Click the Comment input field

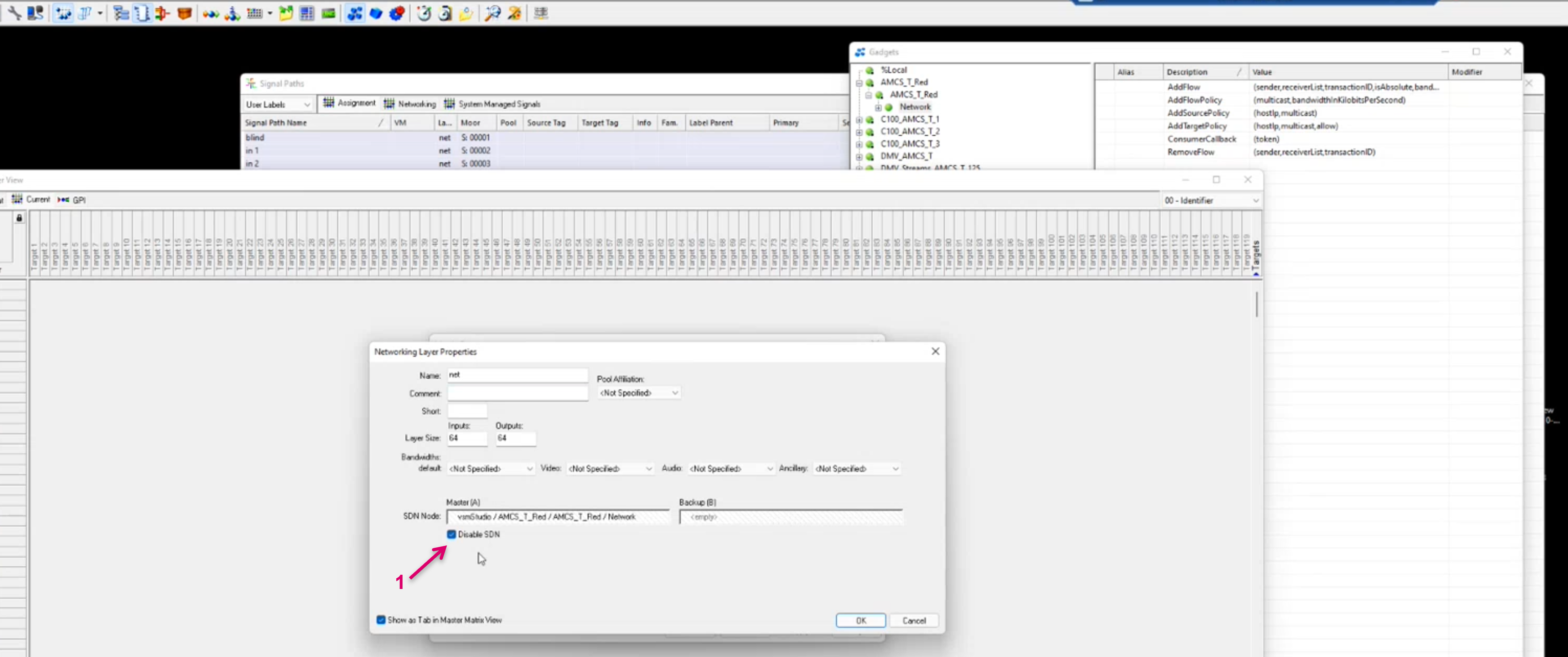tap(517, 393)
